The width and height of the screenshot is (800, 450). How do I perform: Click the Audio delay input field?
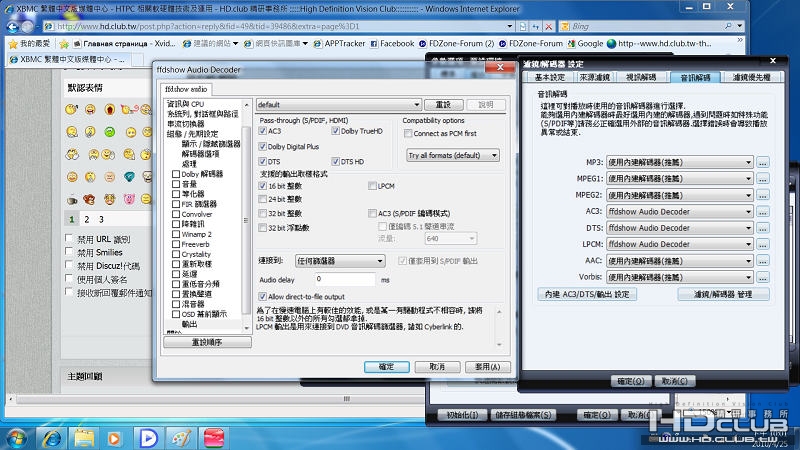(344, 279)
